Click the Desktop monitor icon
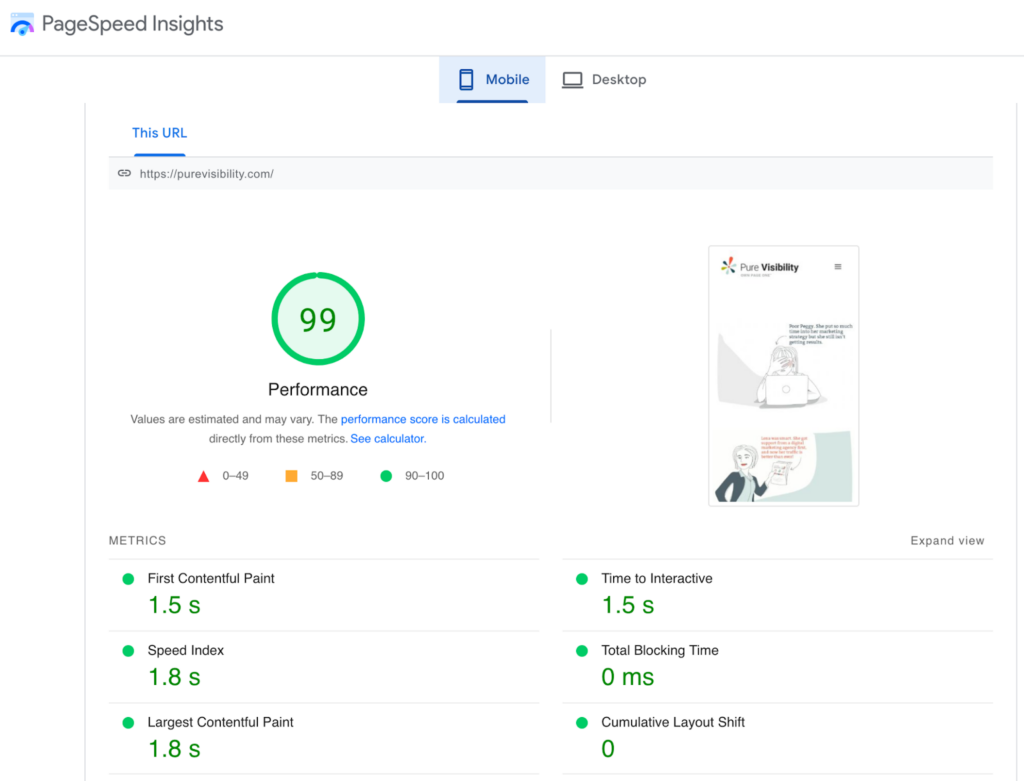 572,78
